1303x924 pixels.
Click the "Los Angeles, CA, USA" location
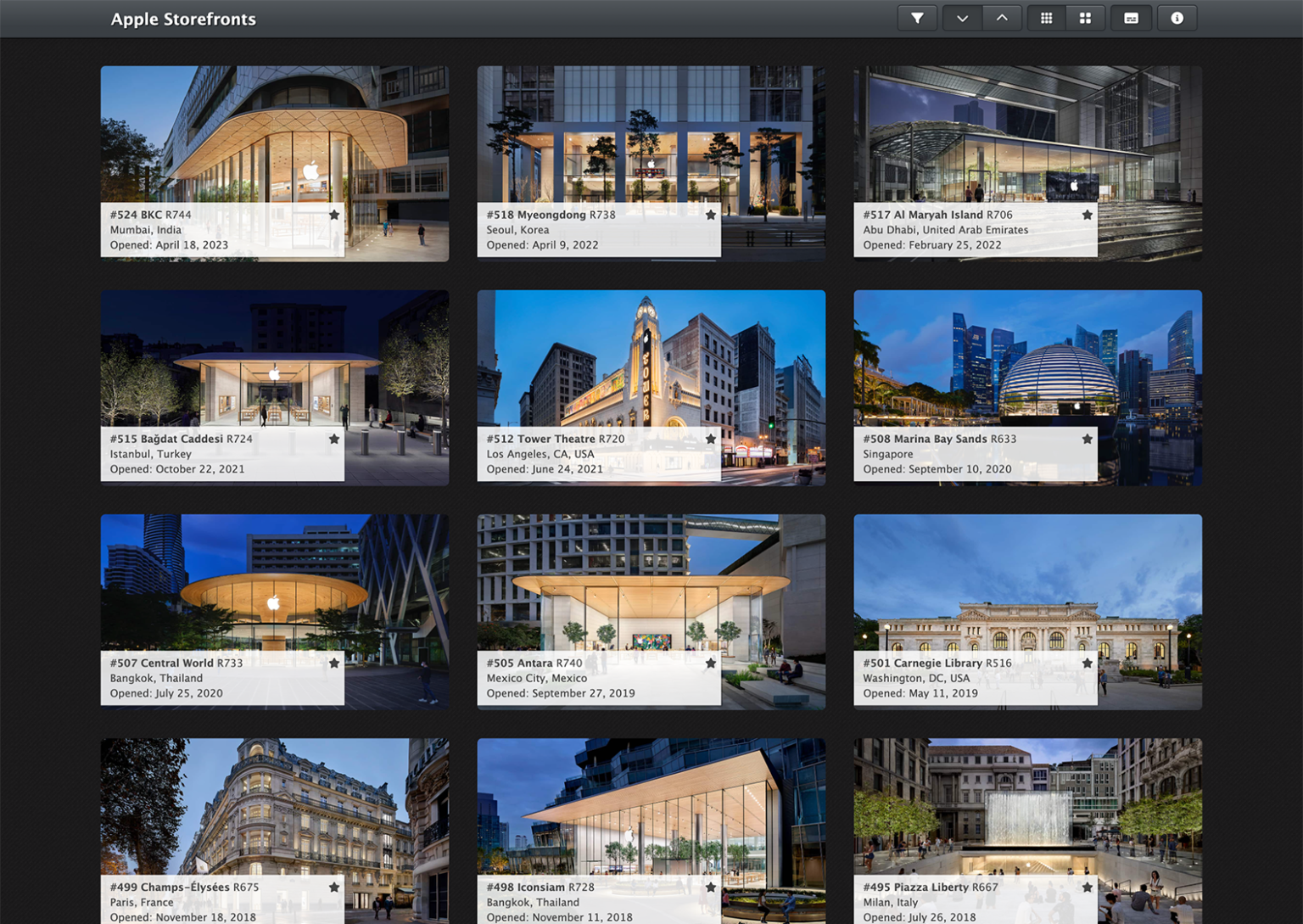[540, 454]
